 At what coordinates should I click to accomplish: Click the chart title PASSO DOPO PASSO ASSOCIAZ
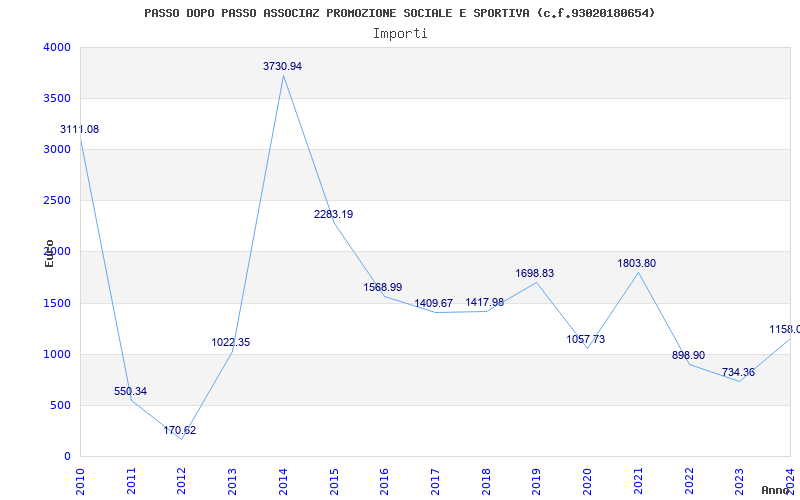pyautogui.click(x=399, y=13)
